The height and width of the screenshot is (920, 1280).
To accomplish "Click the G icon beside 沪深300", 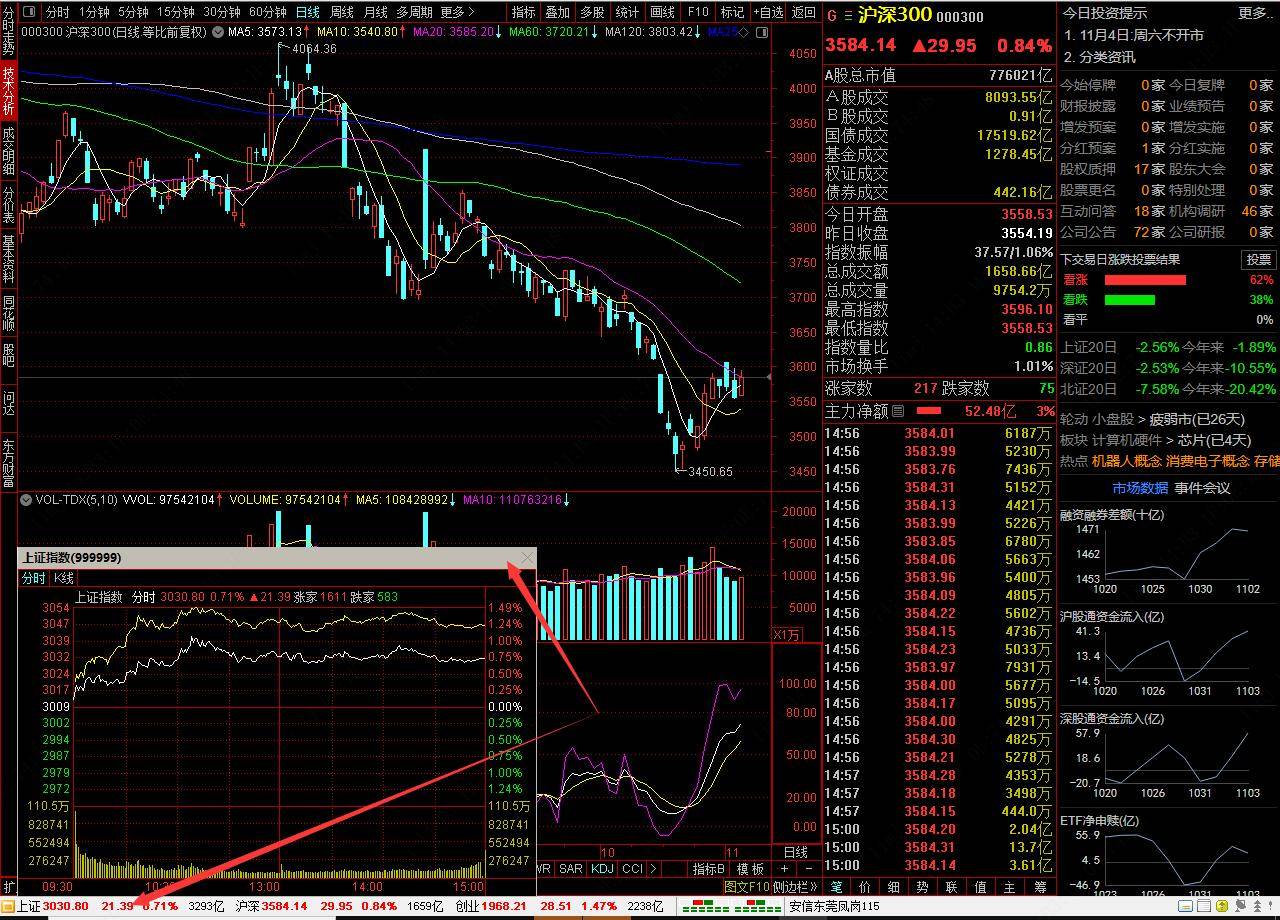I will coord(832,15).
